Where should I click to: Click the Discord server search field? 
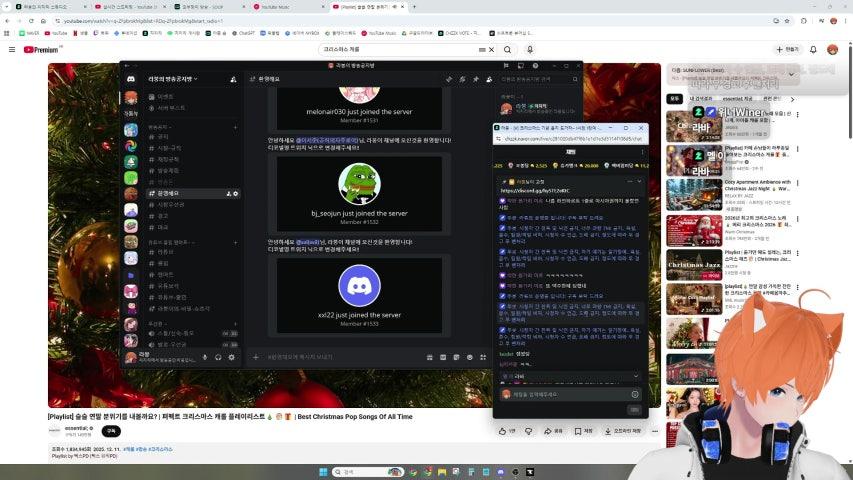(539, 79)
